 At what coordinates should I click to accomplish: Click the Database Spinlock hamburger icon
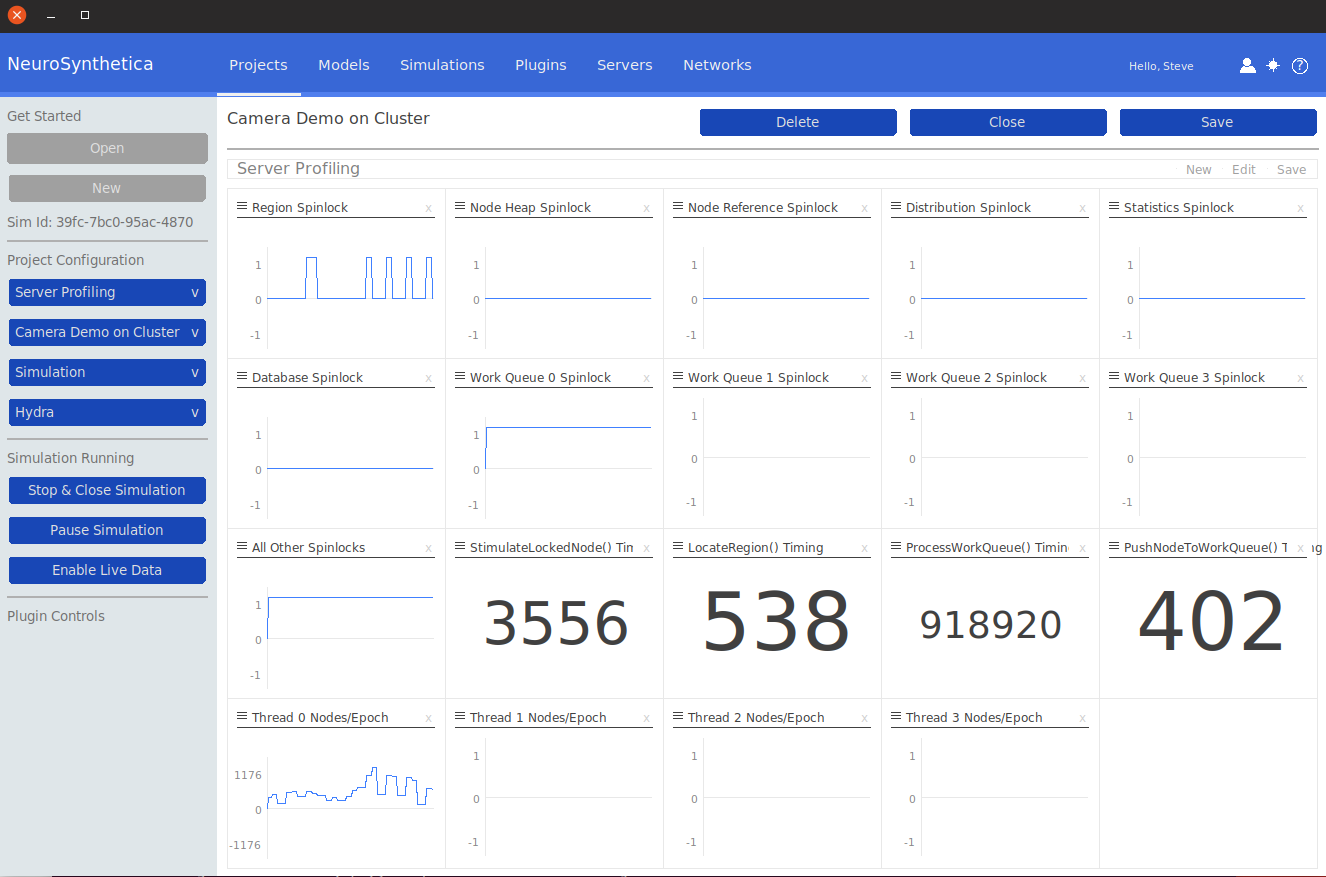pyautogui.click(x=242, y=377)
